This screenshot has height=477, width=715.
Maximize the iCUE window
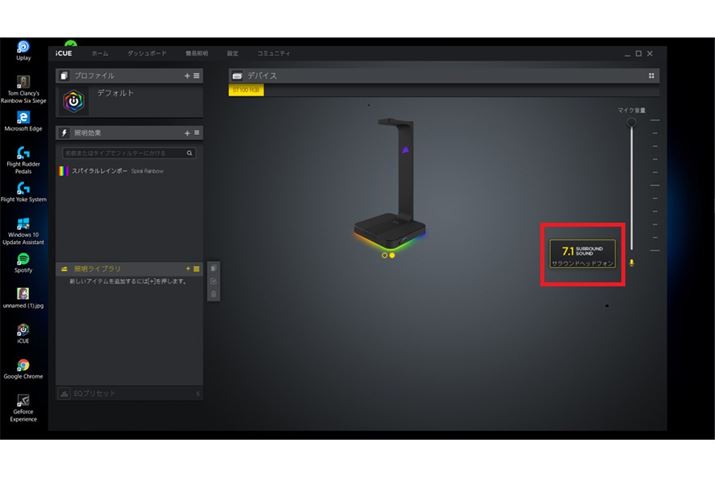point(638,53)
